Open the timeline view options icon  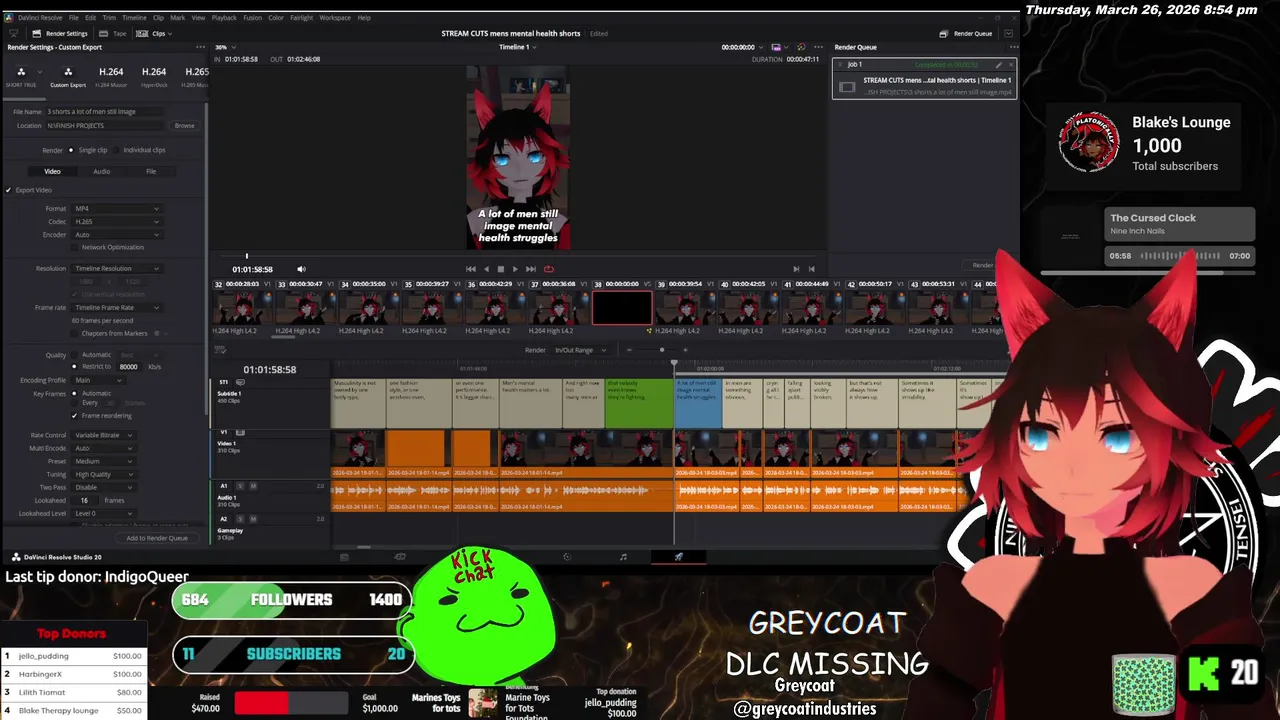click(x=221, y=350)
